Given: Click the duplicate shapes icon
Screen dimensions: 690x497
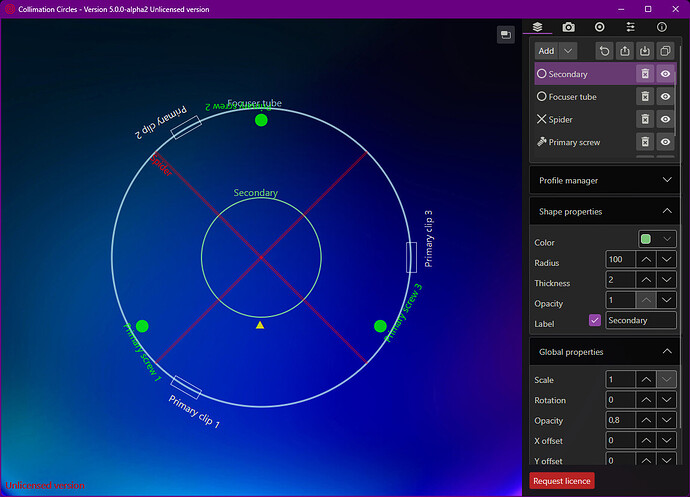Looking at the screenshot, I should coord(665,51).
